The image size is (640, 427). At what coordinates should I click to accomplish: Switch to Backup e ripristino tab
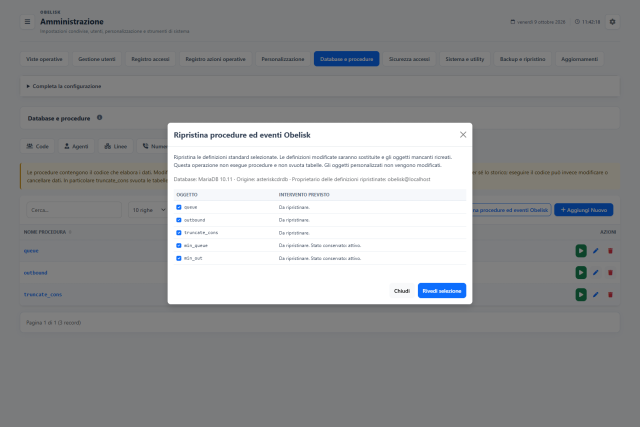[522, 59]
